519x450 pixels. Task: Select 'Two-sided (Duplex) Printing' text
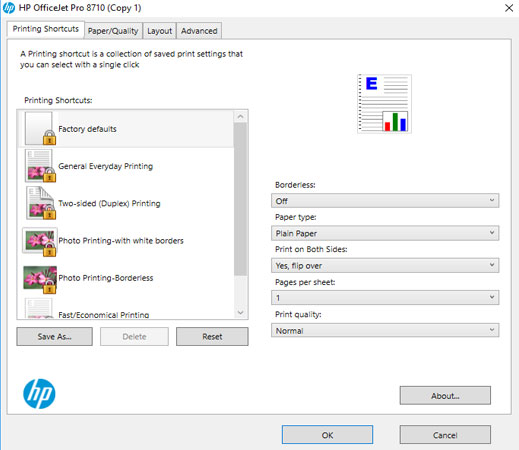pos(109,203)
